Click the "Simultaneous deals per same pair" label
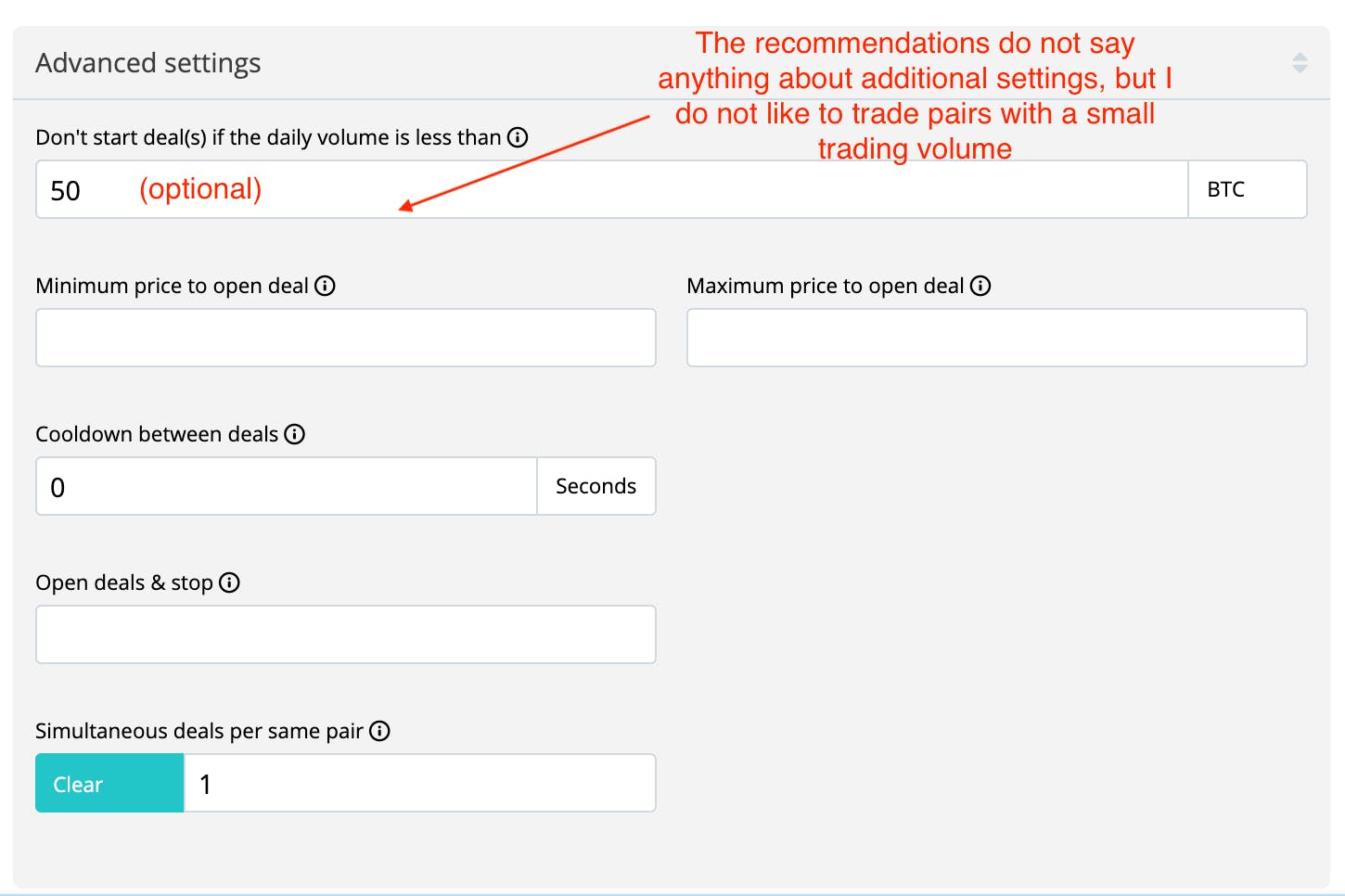 pos(199,731)
